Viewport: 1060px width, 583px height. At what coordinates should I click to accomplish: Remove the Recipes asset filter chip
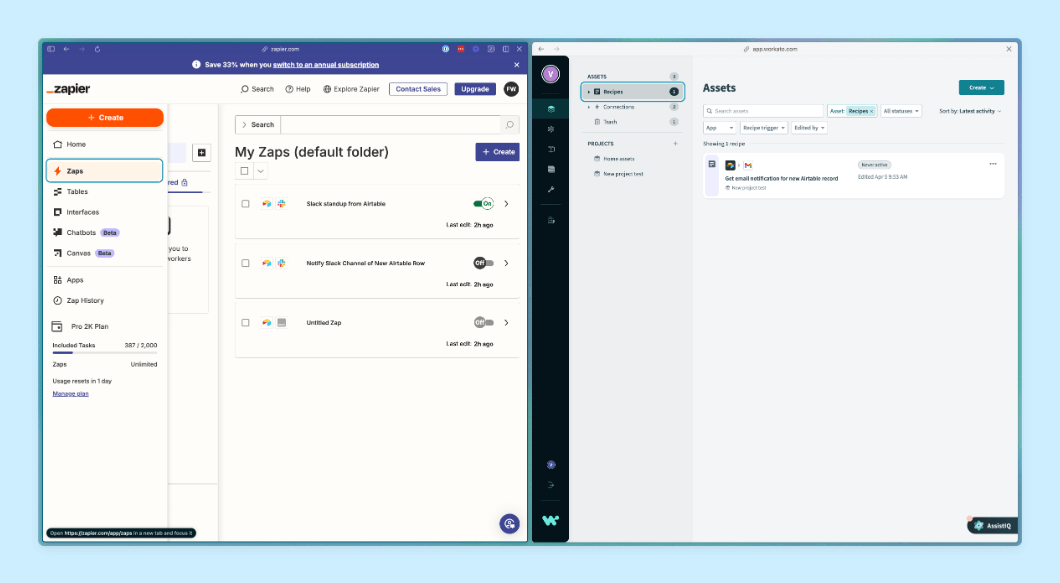(x=871, y=111)
